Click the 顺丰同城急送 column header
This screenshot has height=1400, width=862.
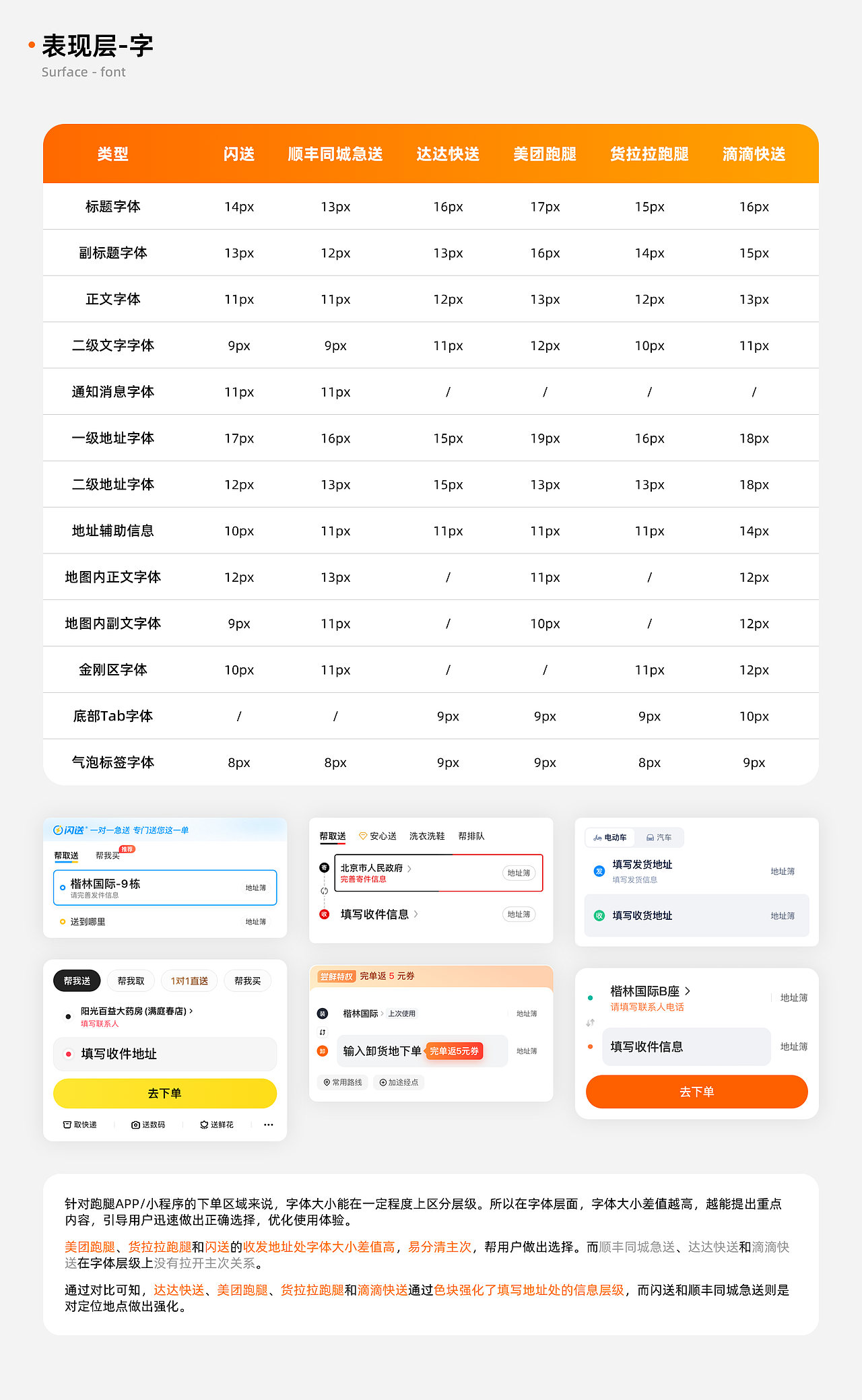tap(335, 154)
